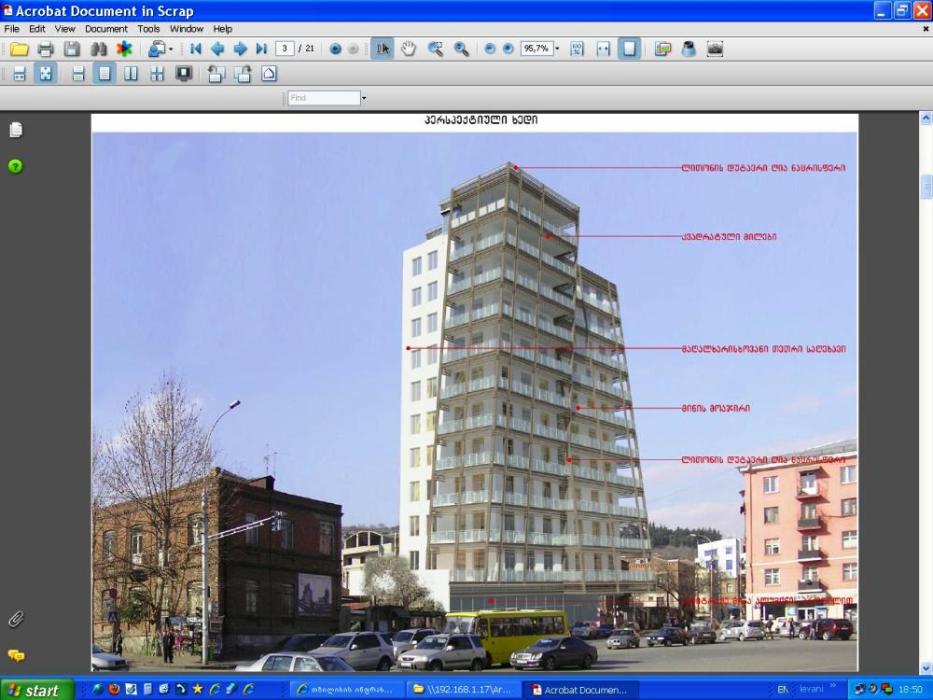Viewport: 933px width, 700px height.
Task: Click the binoculars Search icon
Action: (x=98, y=49)
